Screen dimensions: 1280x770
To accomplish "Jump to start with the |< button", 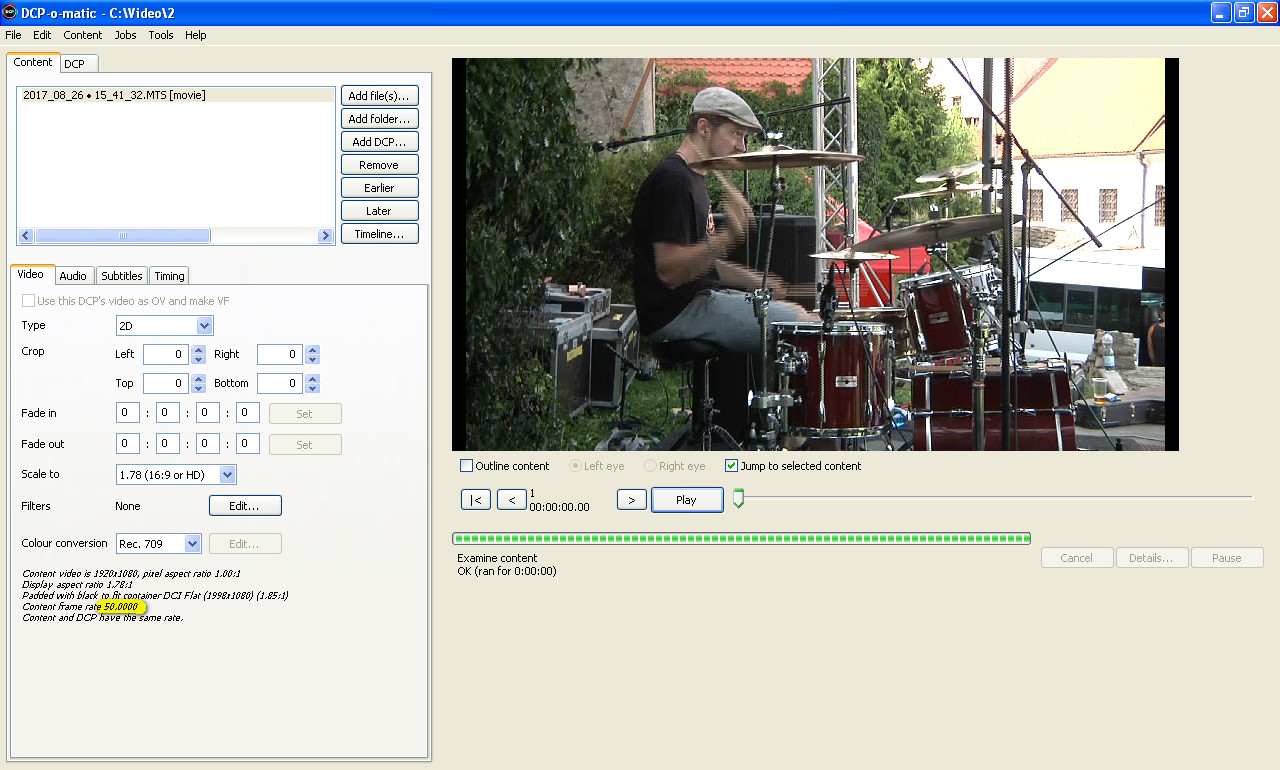I will 476,500.
